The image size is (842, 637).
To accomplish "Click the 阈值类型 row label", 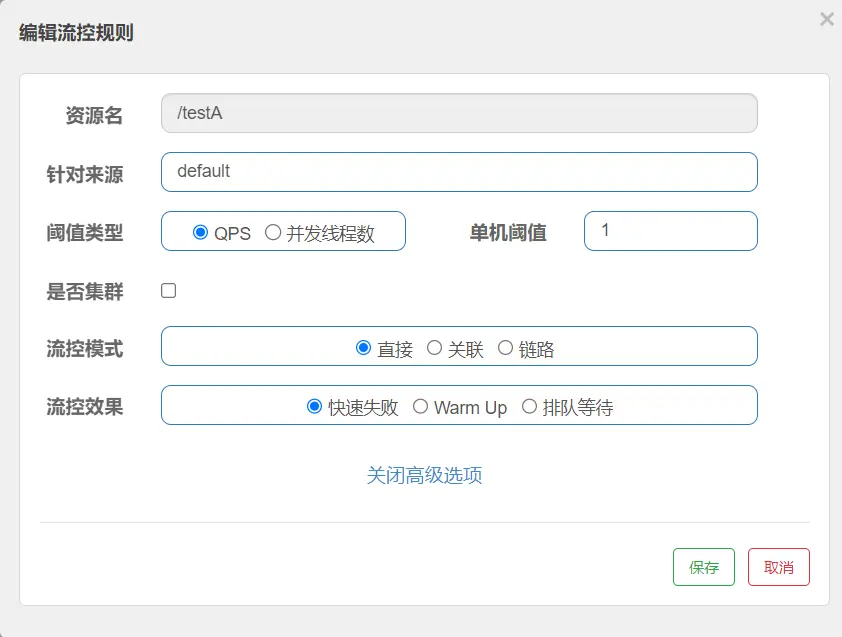I will tap(85, 233).
